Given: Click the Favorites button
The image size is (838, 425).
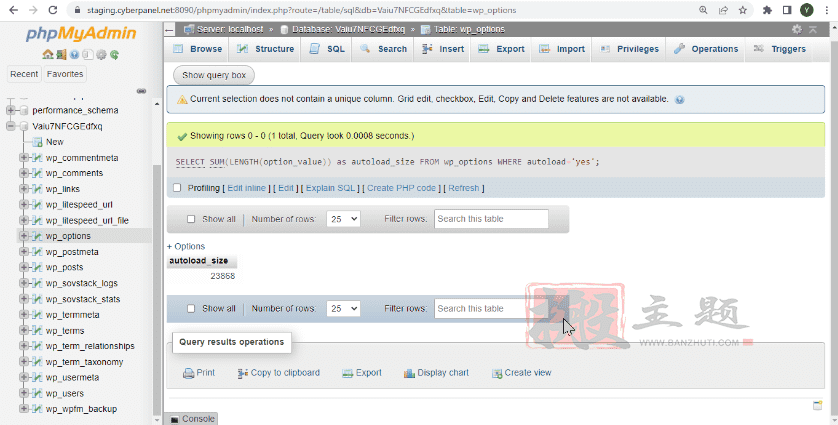Looking at the screenshot, I should (x=65, y=74).
